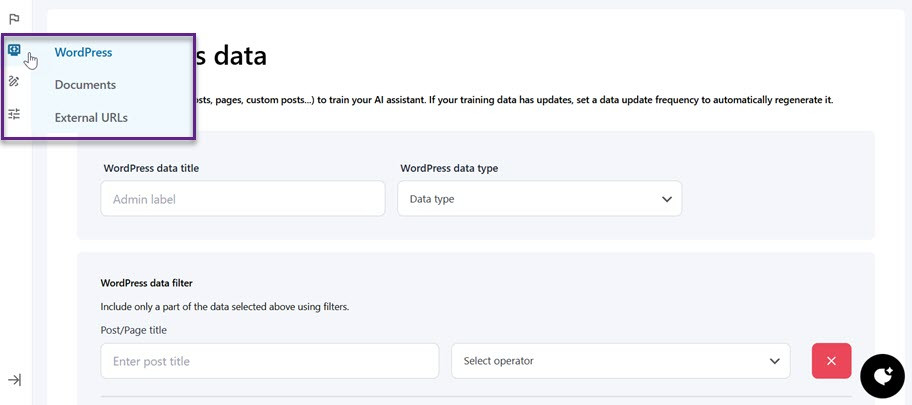Viewport: 912px width, 405px height.
Task: Remove the filter with the red X
Action: [x=831, y=361]
